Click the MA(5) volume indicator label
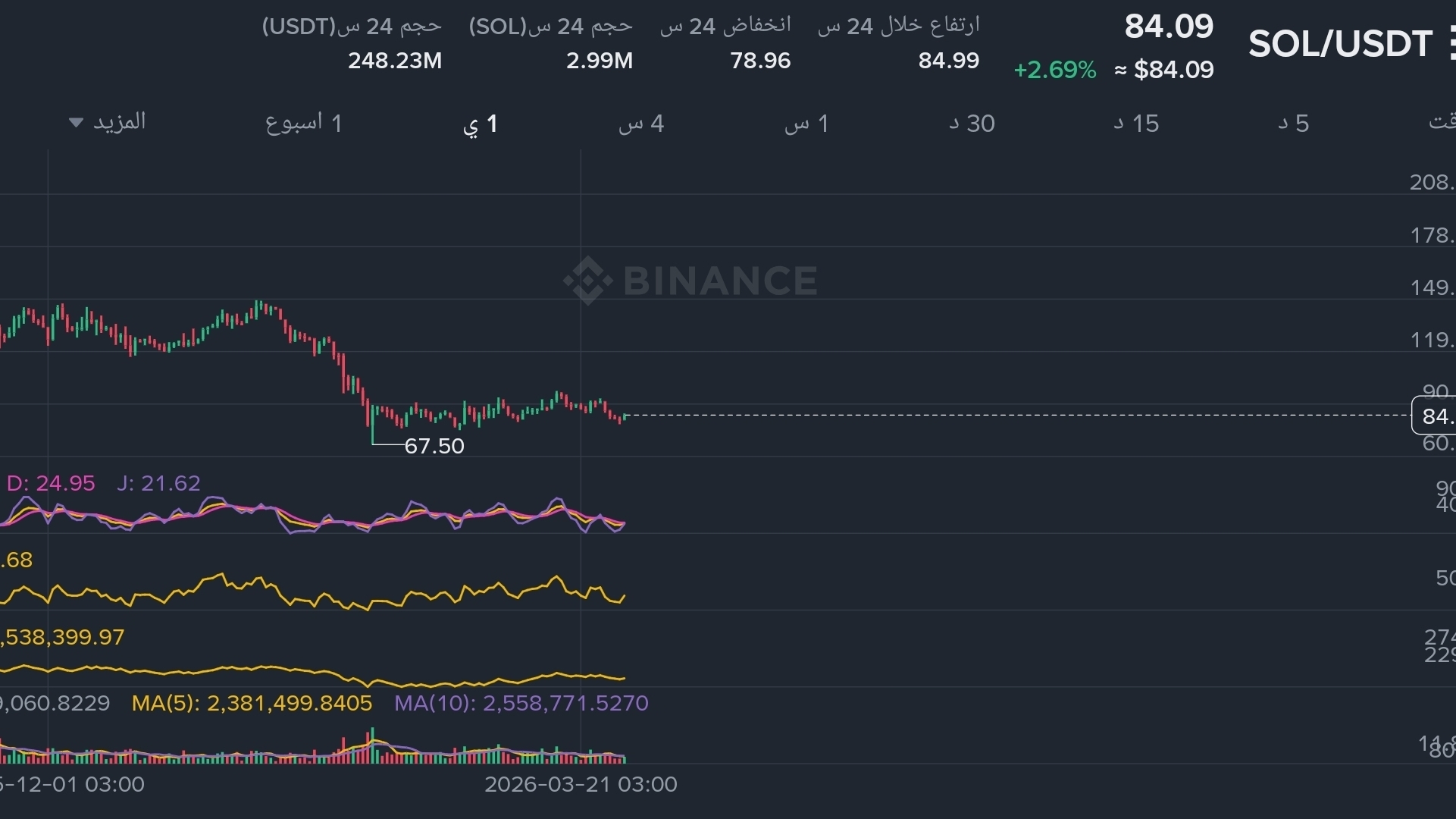 click(x=252, y=703)
